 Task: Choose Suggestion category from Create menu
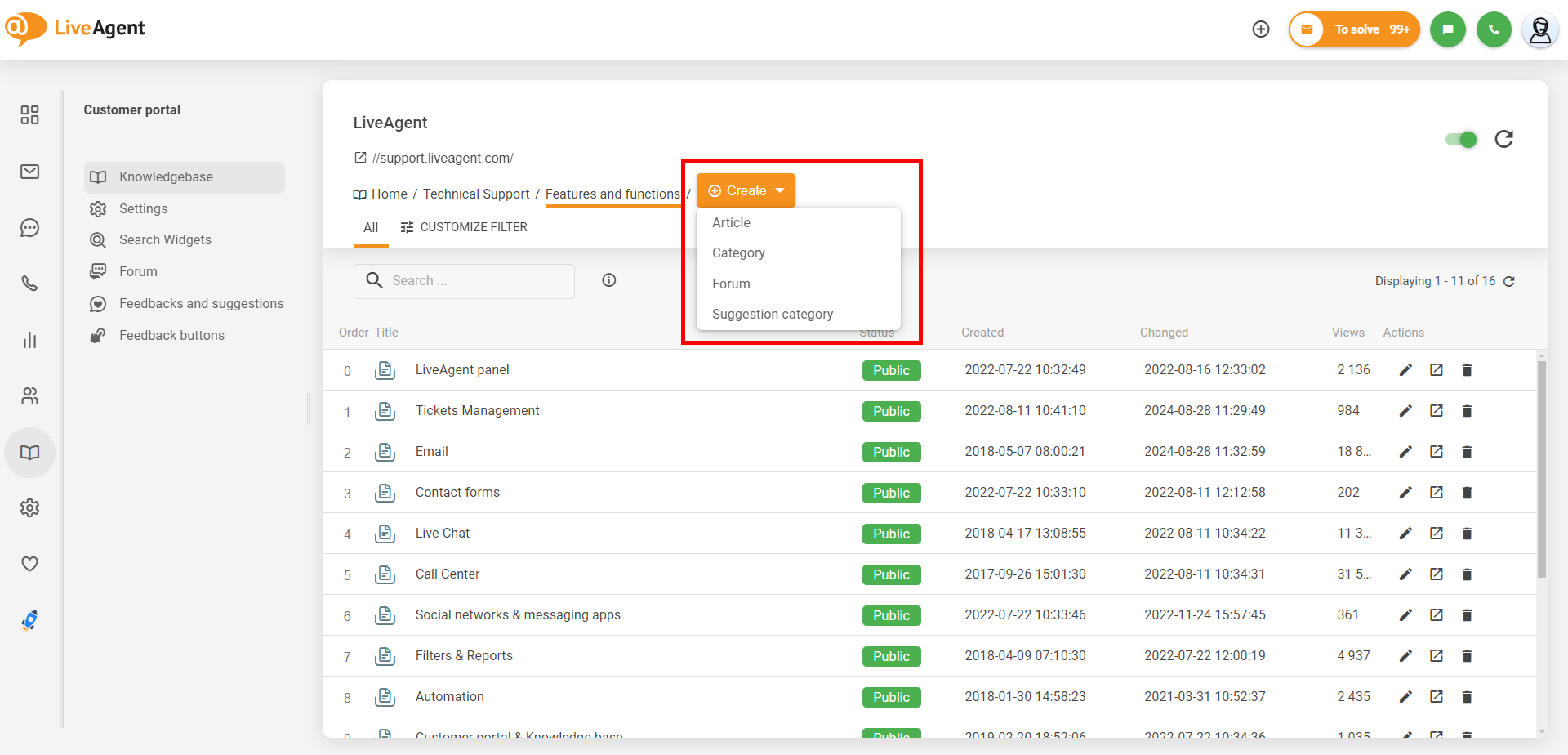coord(773,314)
